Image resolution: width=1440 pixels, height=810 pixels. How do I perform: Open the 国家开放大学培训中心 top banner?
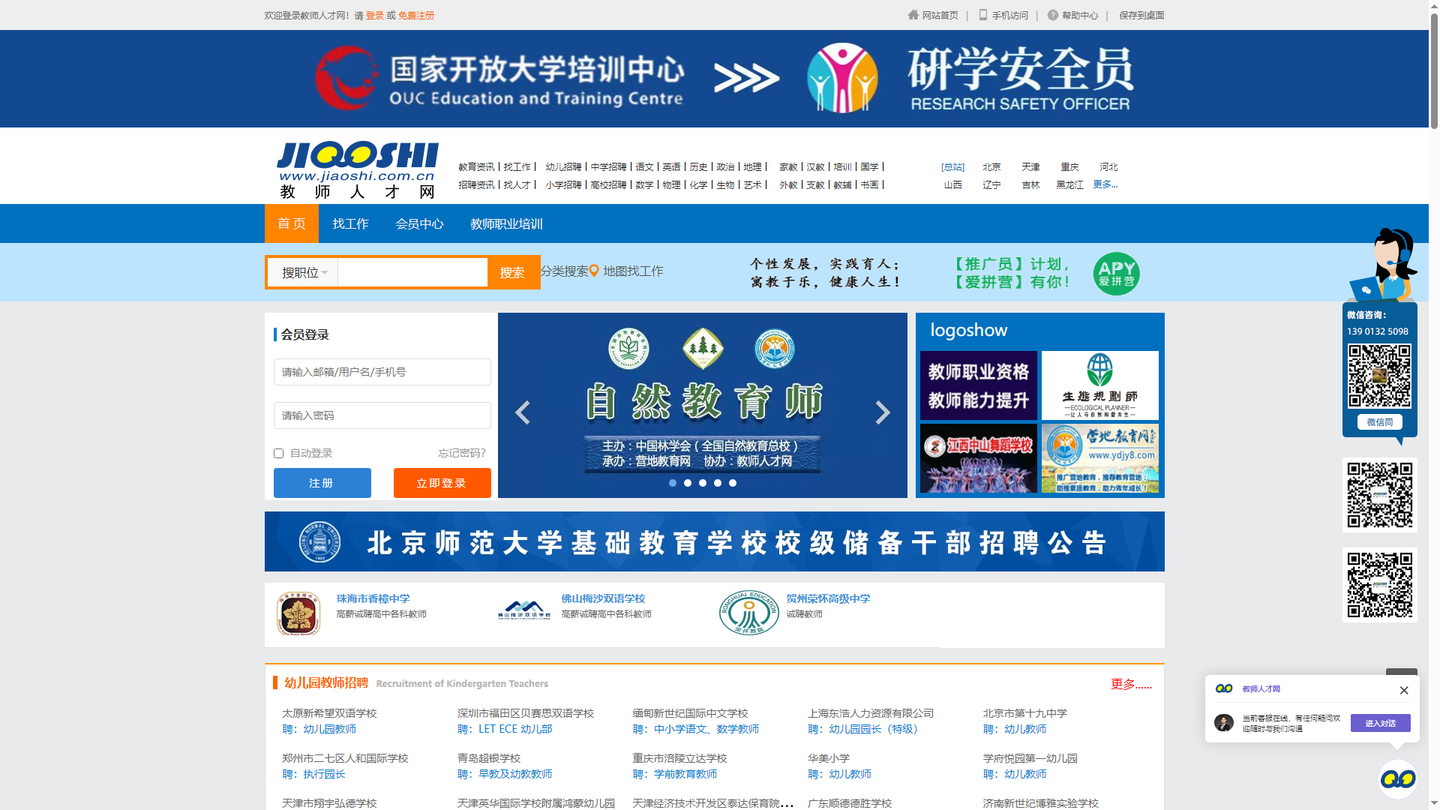714,78
